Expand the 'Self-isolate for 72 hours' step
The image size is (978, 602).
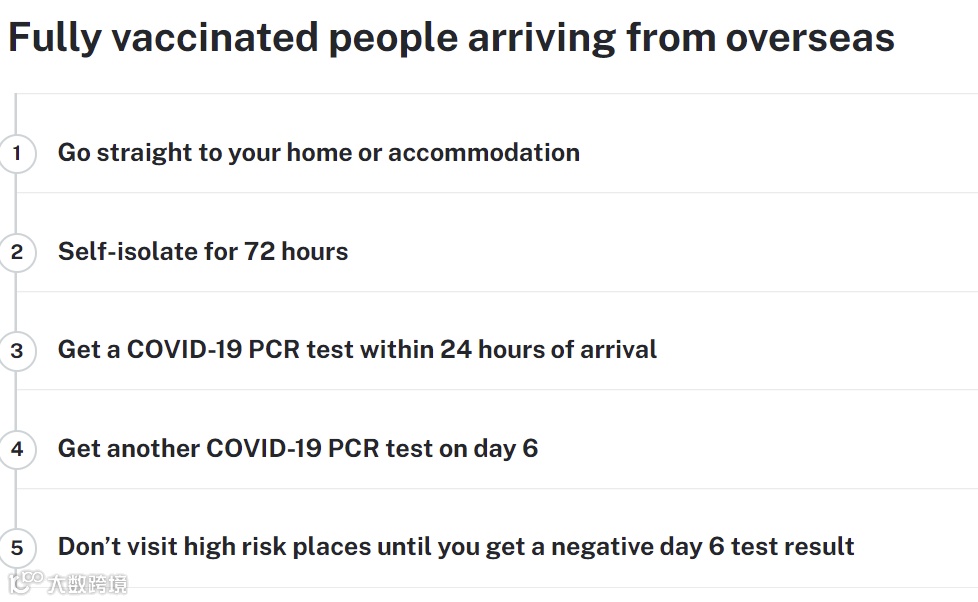click(x=202, y=251)
